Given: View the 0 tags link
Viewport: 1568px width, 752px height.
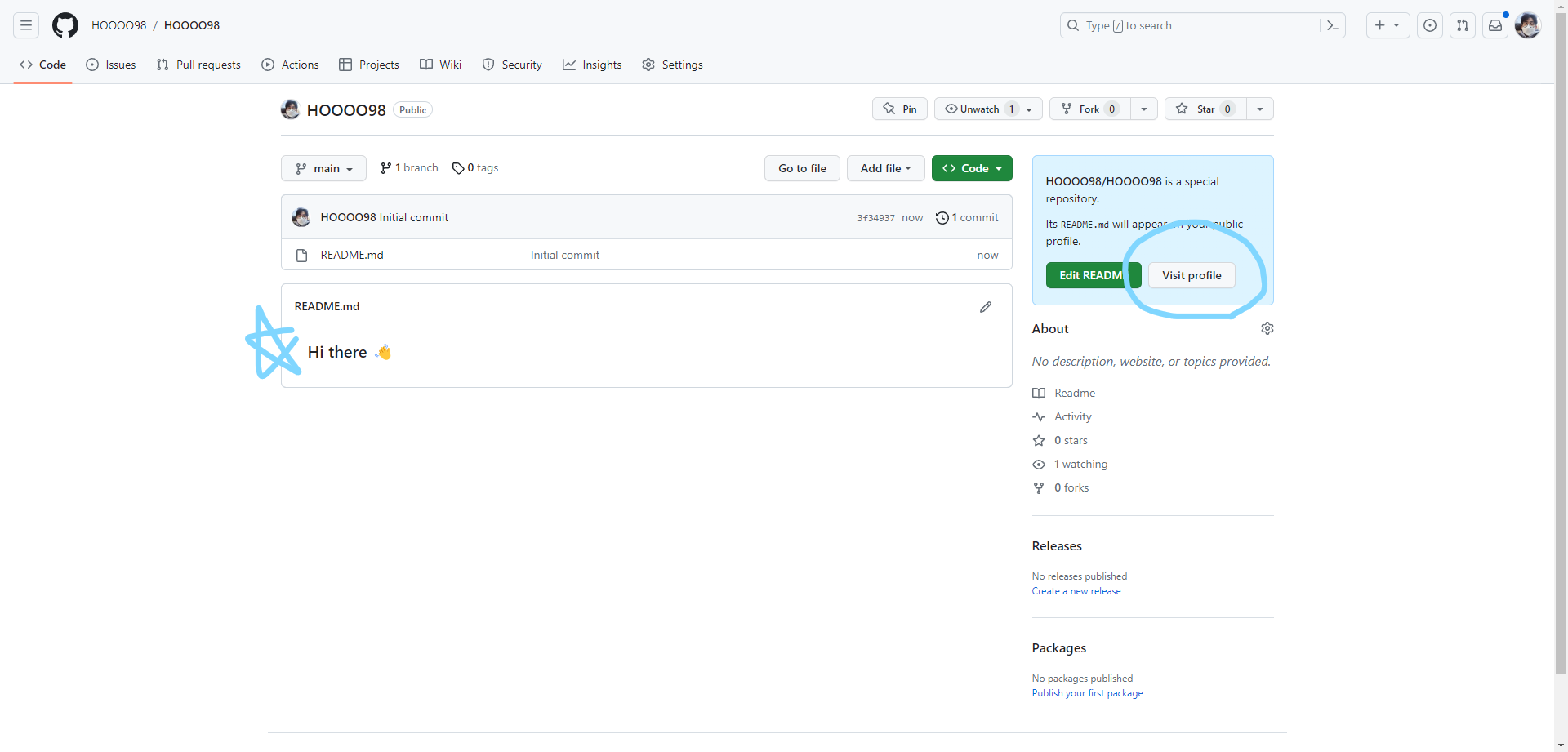Looking at the screenshot, I should pos(475,167).
